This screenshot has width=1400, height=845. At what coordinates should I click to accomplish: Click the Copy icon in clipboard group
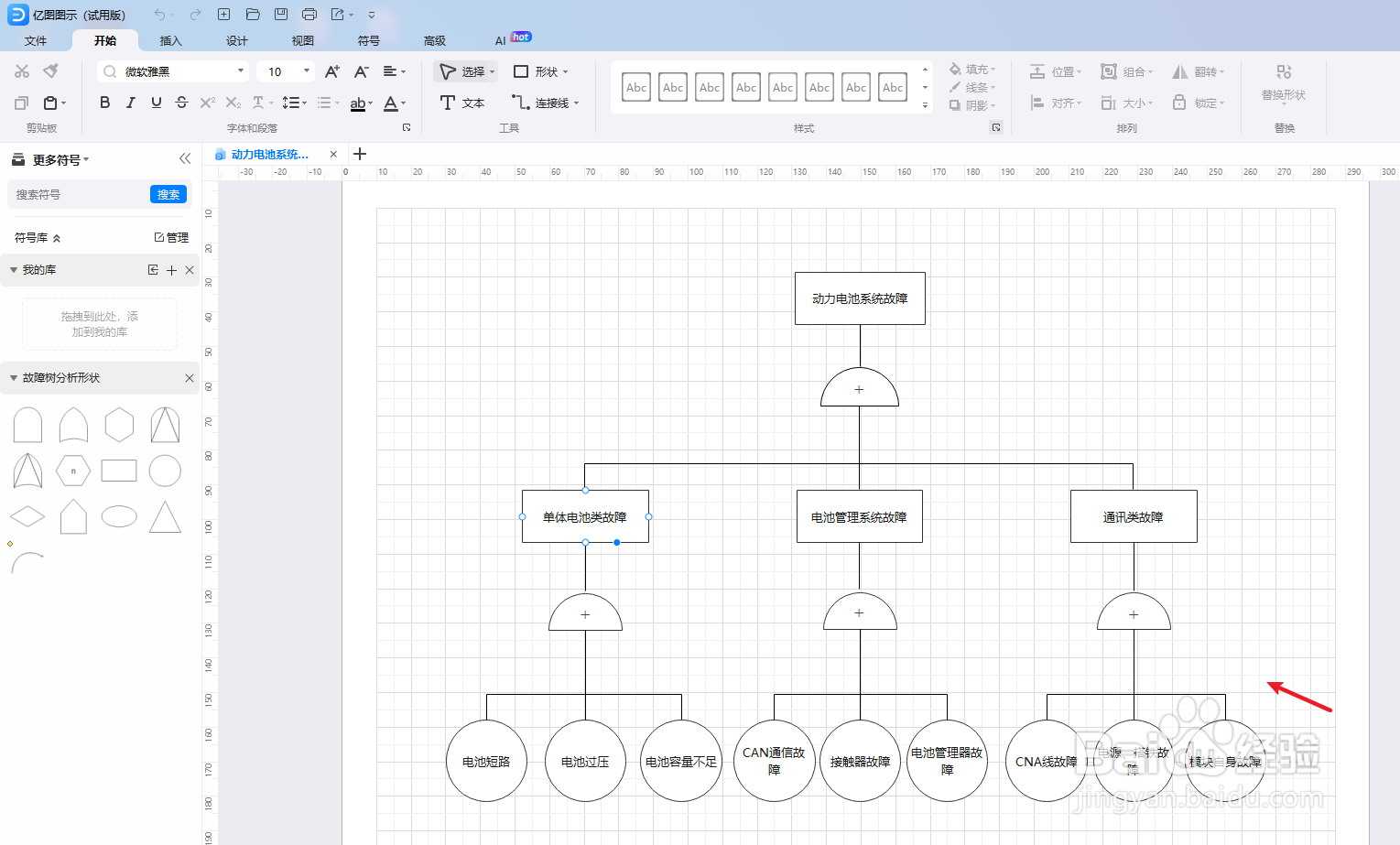point(22,103)
